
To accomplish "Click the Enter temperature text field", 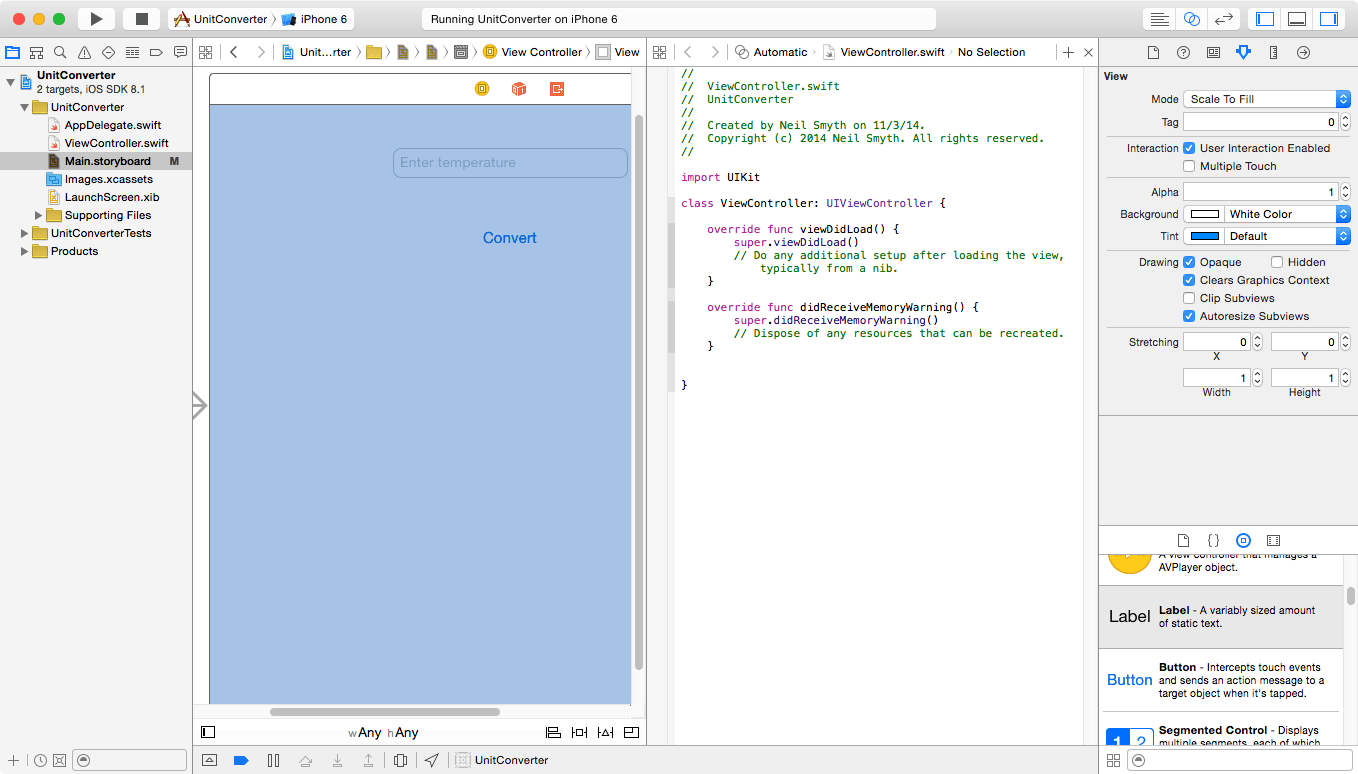I will [510, 163].
